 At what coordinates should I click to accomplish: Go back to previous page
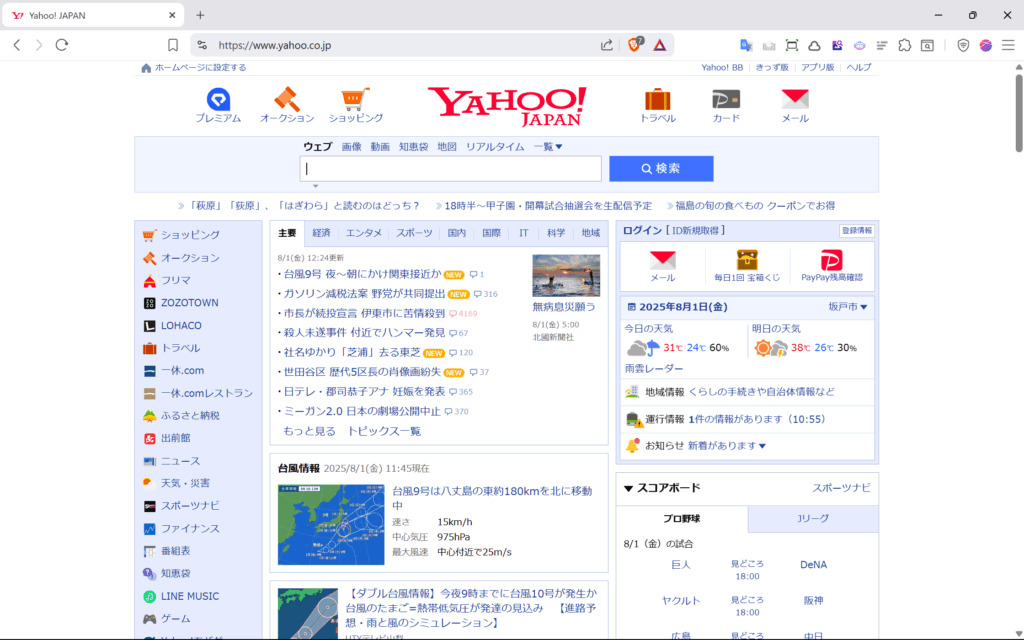(x=17, y=45)
